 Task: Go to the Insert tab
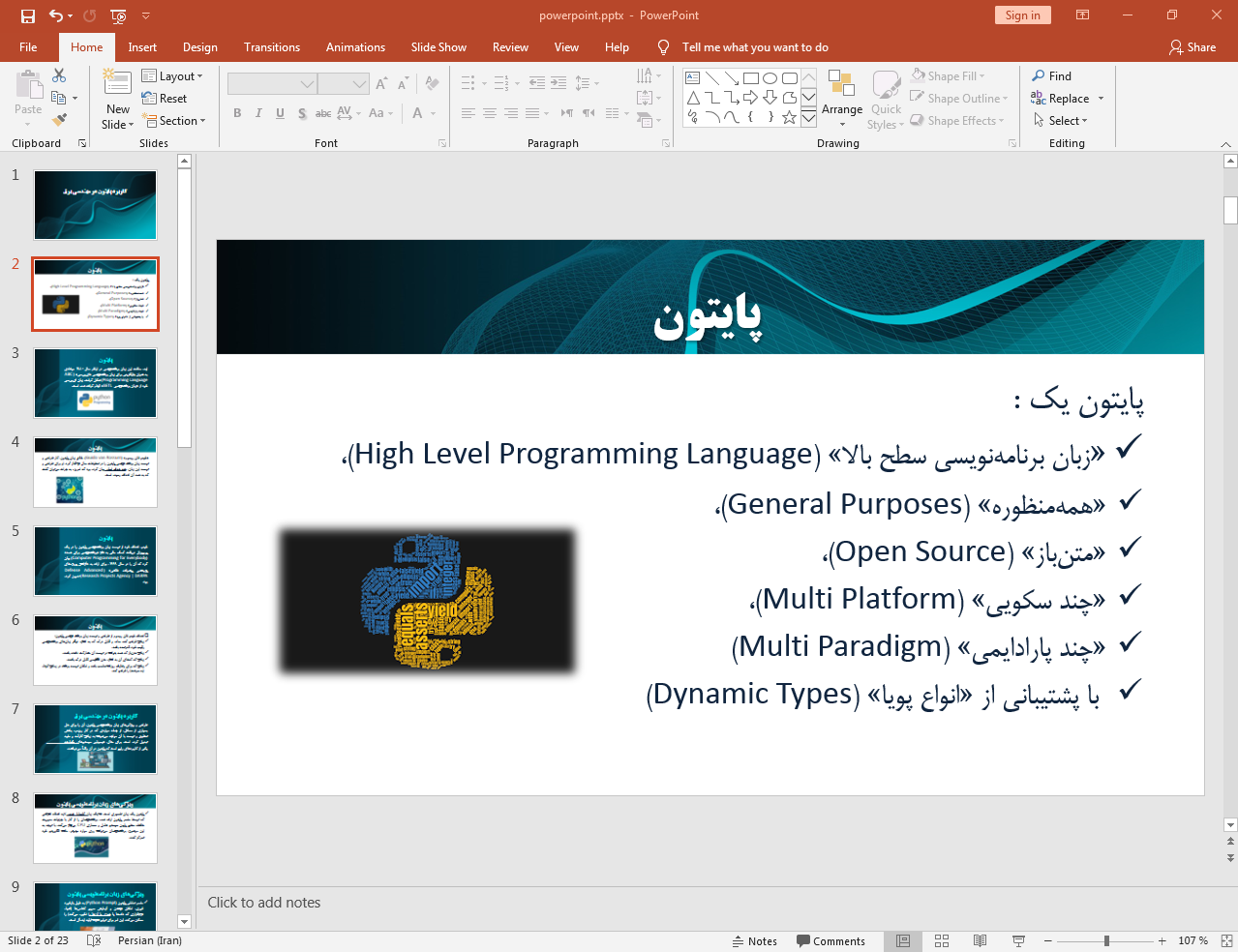click(142, 47)
